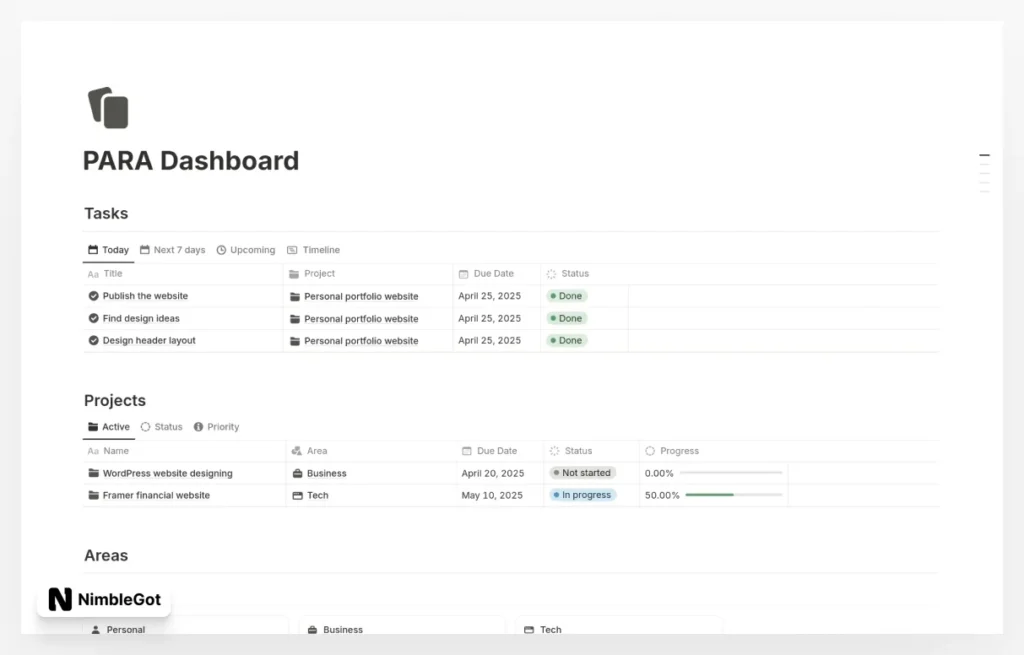Screen dimensions: 1024x655
Task: Open the Status column header menu
Action: [x=574, y=273]
